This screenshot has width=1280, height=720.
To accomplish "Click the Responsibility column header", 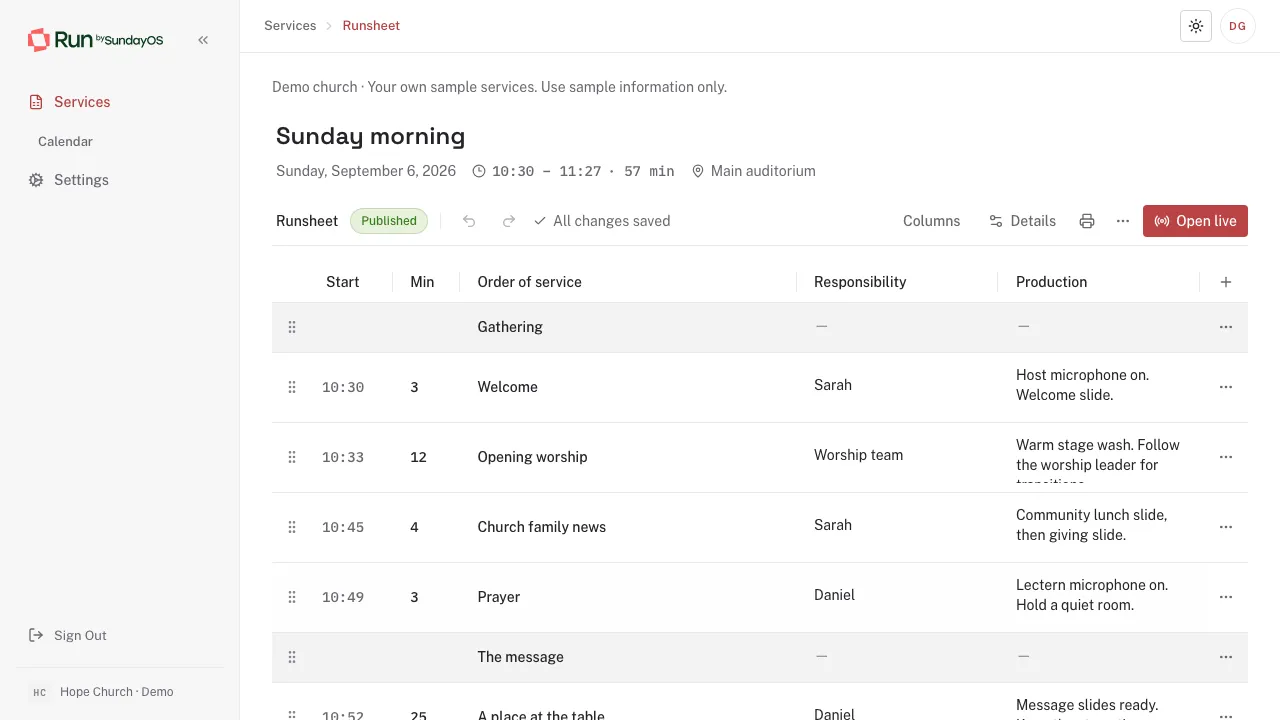I will click(860, 282).
